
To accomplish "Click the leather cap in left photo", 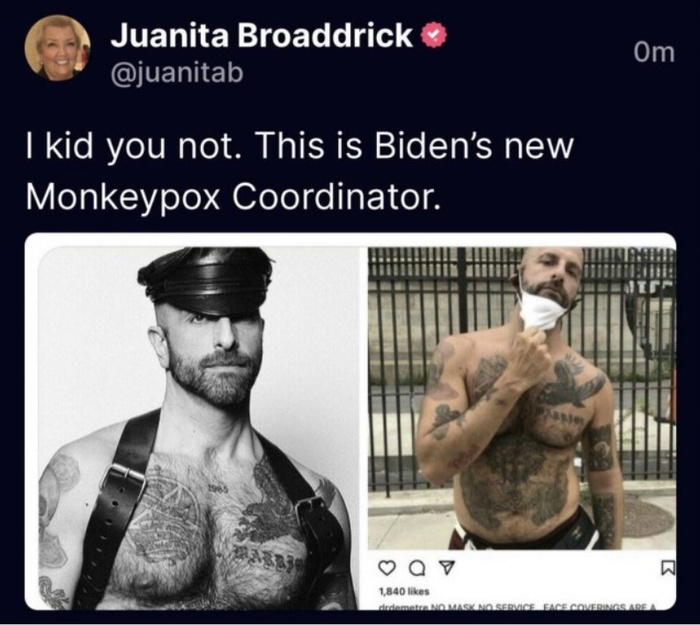I will coord(205,280).
